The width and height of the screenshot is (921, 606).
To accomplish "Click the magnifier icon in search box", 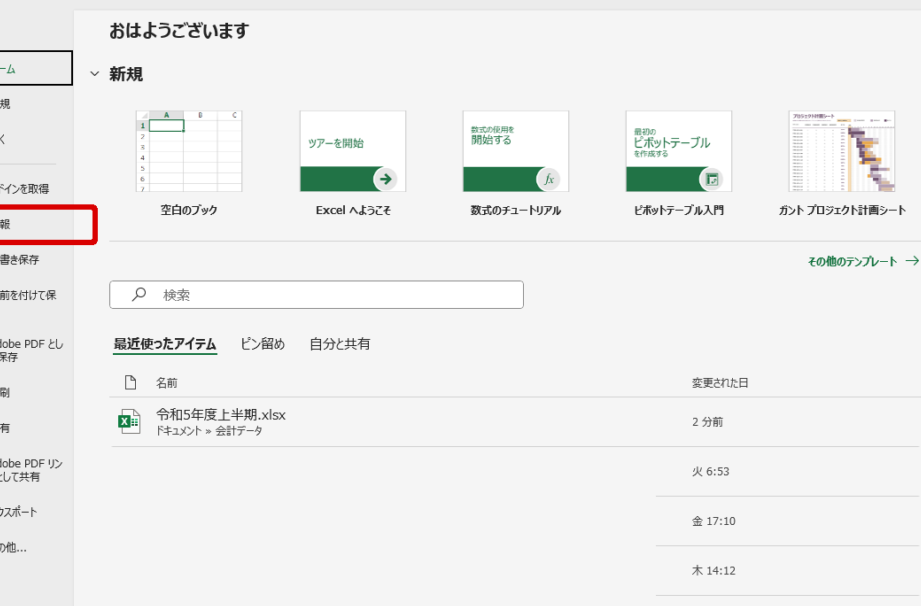I will coord(139,294).
